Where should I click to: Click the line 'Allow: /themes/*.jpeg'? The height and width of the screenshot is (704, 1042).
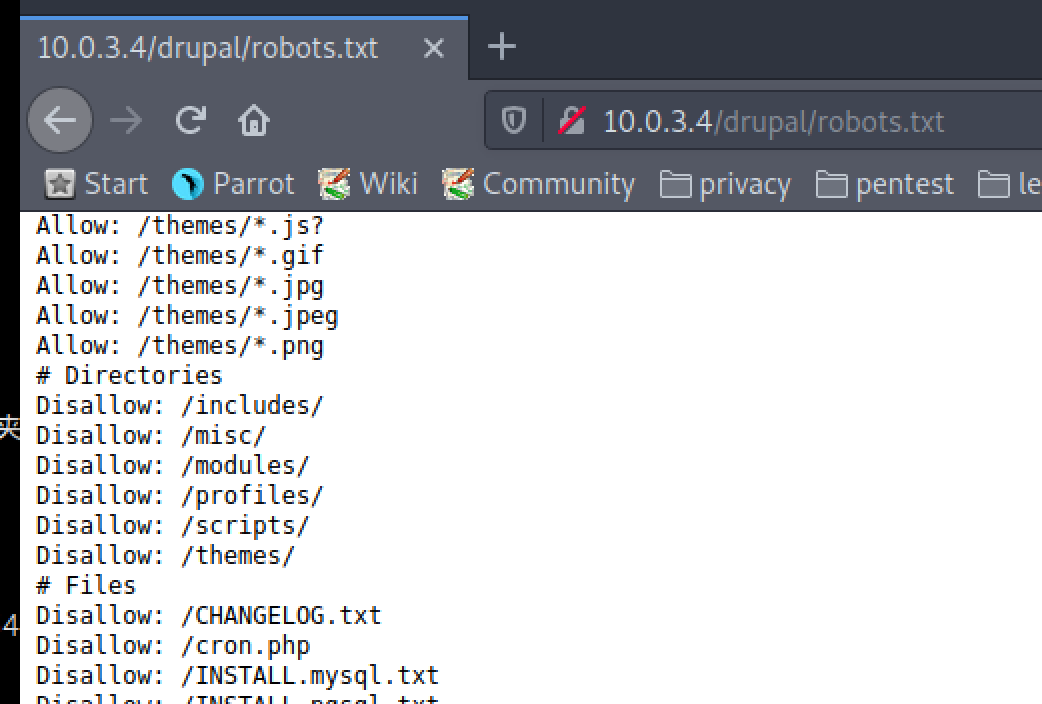pos(187,316)
